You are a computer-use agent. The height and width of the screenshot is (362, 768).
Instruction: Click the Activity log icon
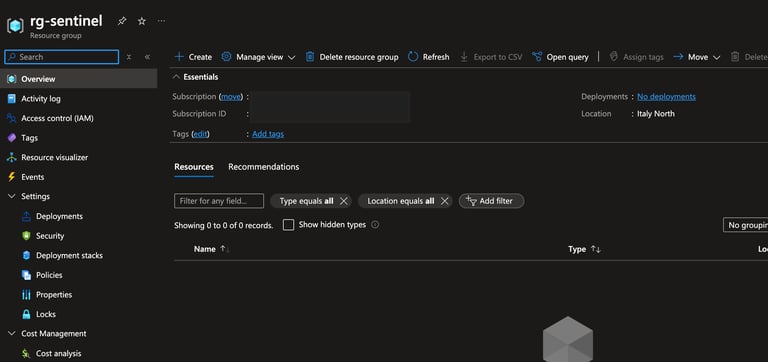pyautogui.click(x=12, y=98)
